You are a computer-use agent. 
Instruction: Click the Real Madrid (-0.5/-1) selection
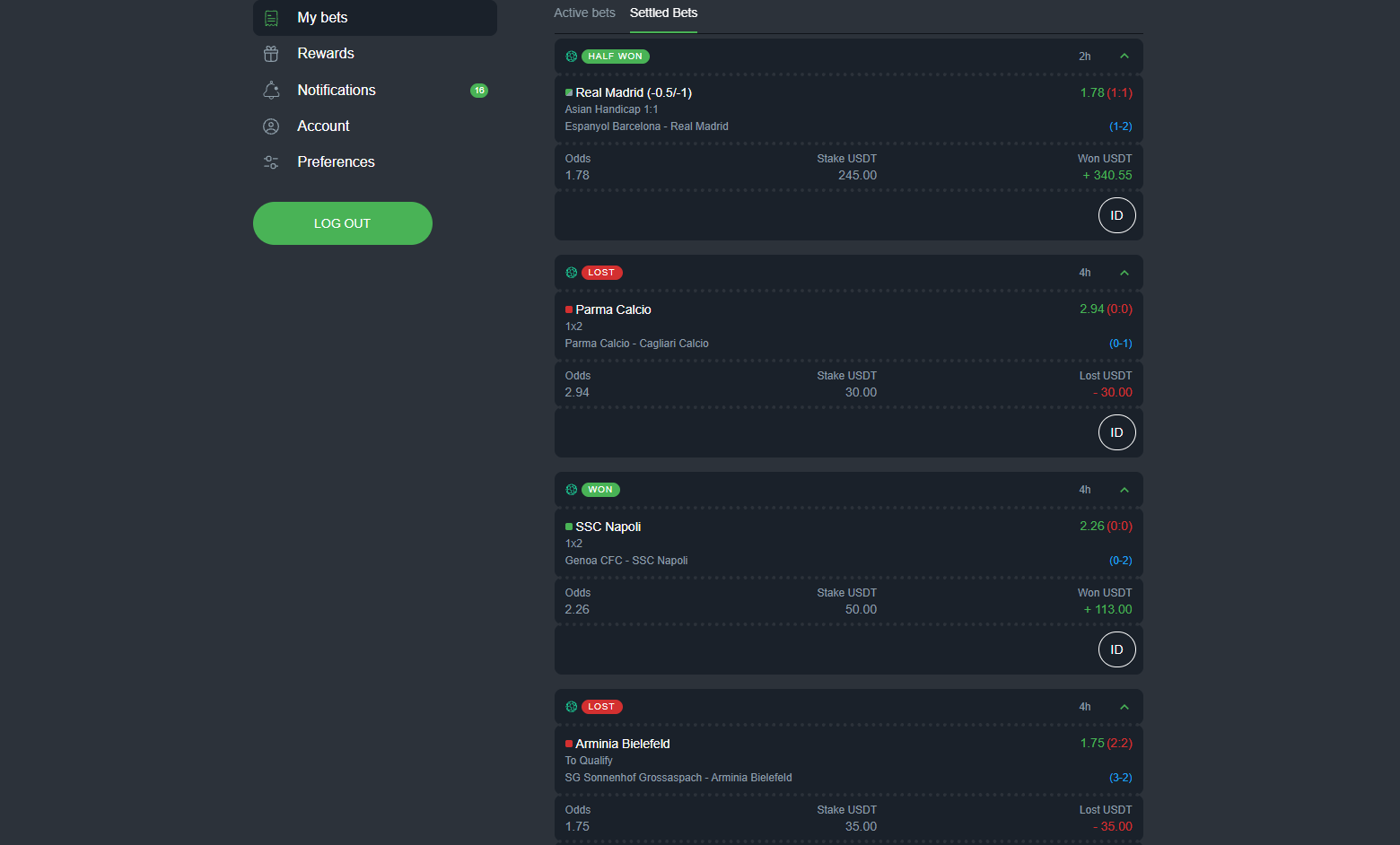[634, 92]
